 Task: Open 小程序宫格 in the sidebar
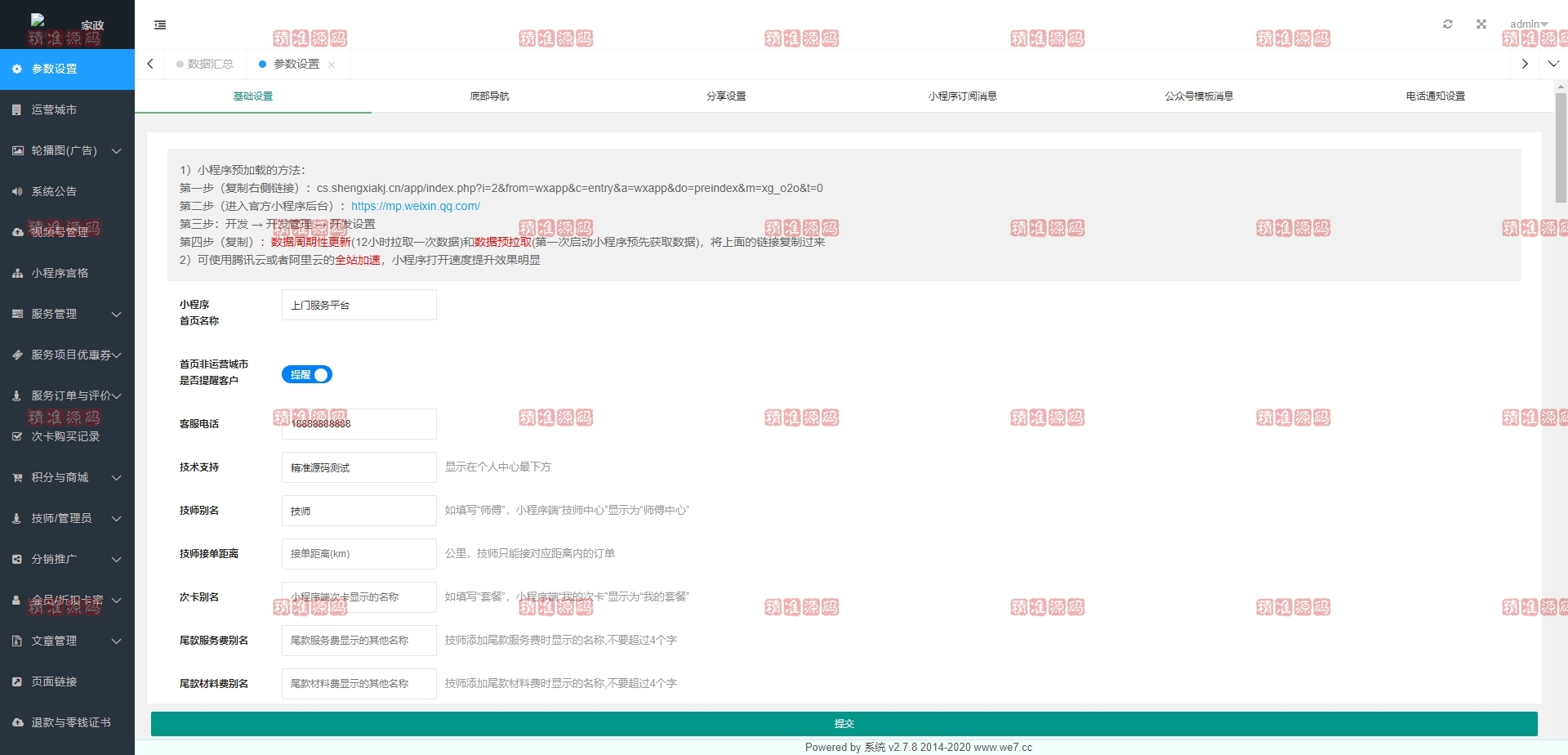[67, 273]
